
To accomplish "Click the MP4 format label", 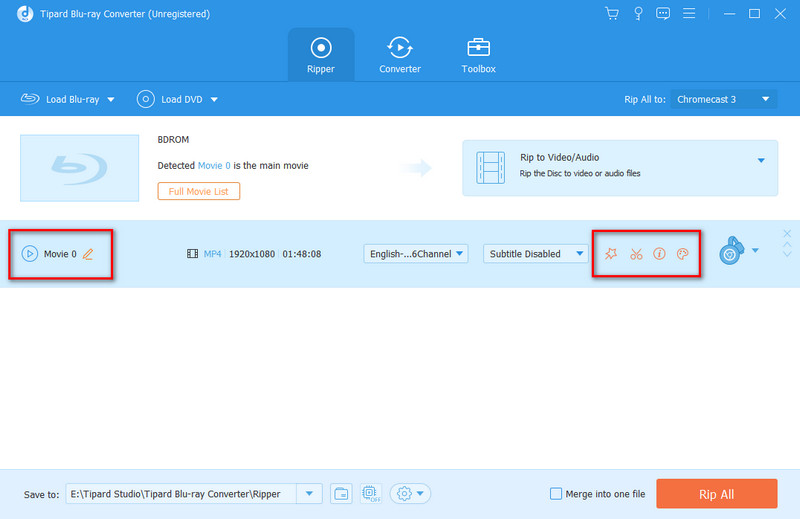I will pos(212,254).
